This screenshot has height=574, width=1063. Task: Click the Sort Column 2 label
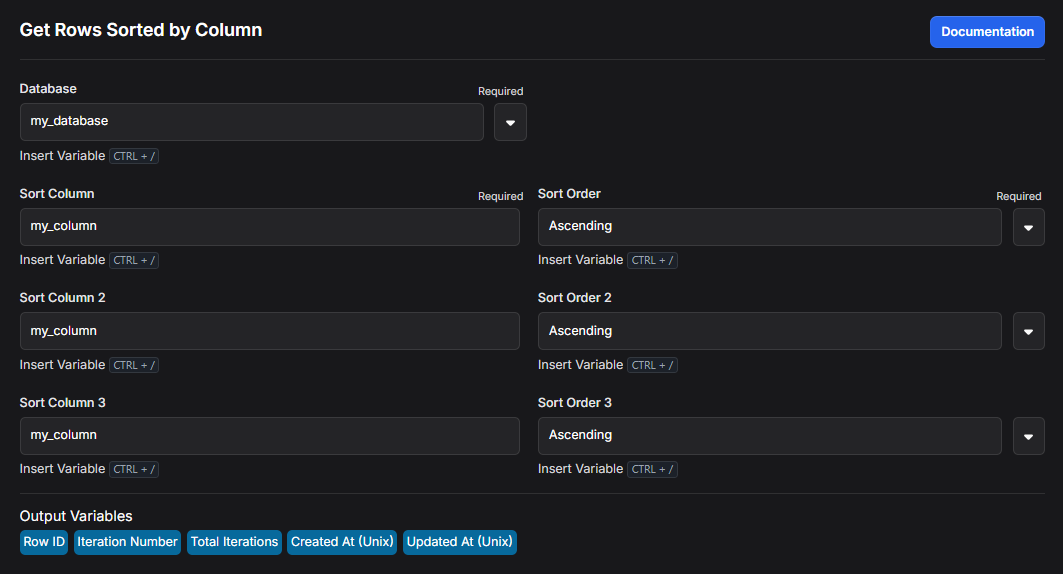click(x=62, y=298)
